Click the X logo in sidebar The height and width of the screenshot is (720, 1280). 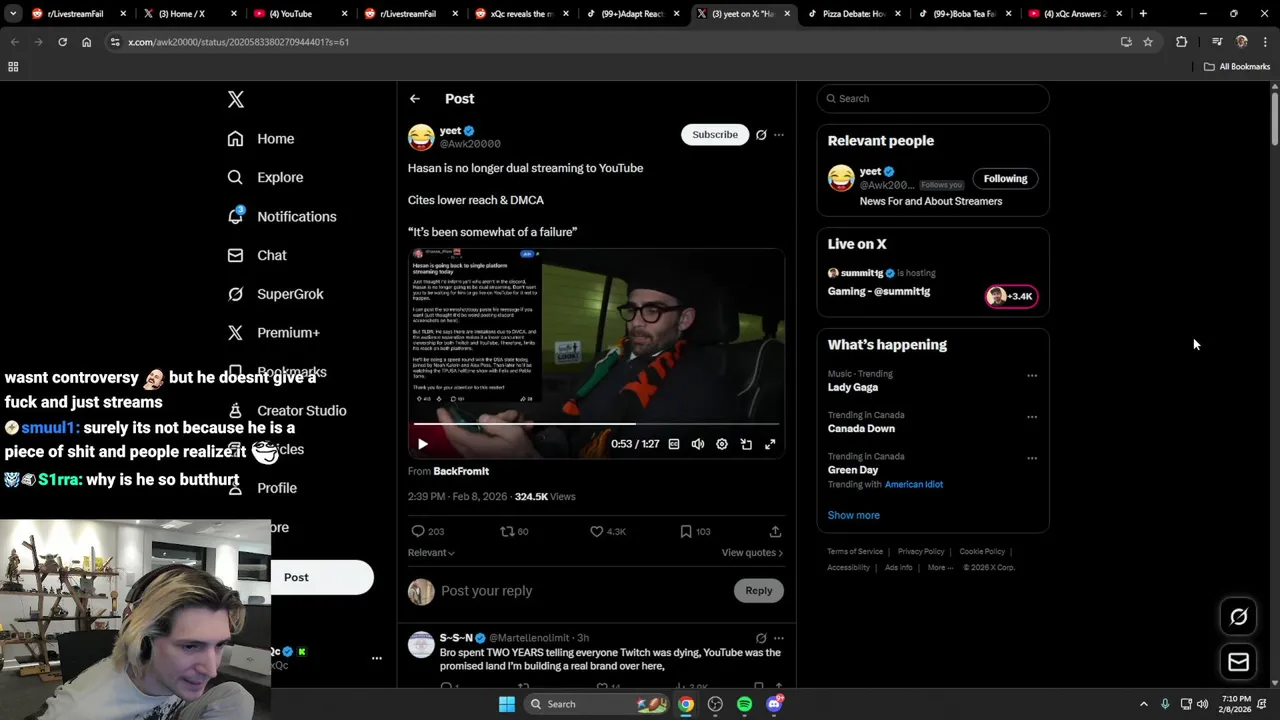point(236,99)
